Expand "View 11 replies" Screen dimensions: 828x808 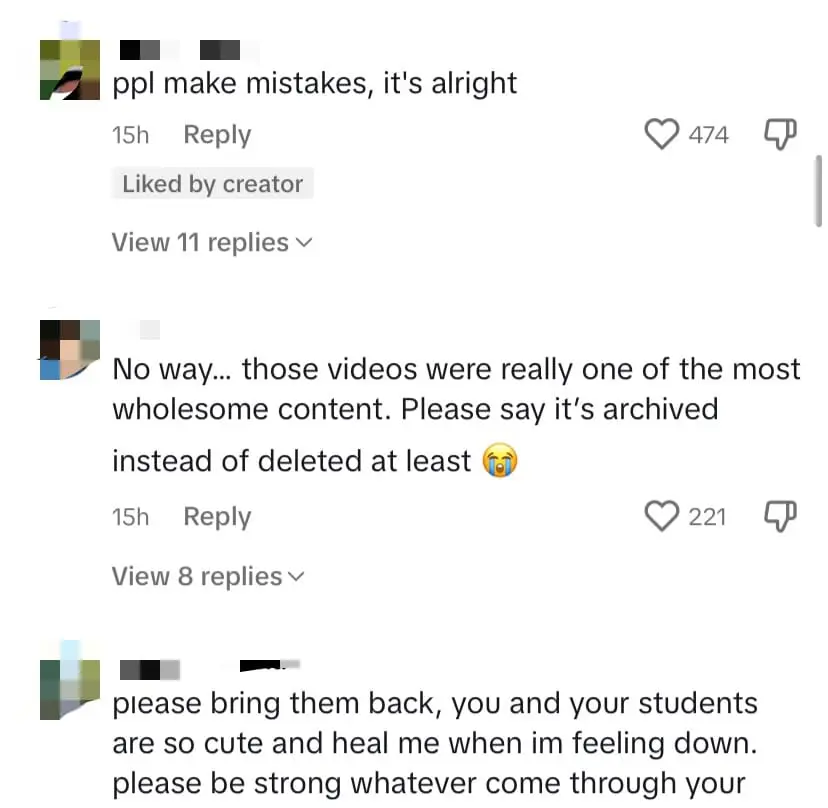tap(211, 243)
